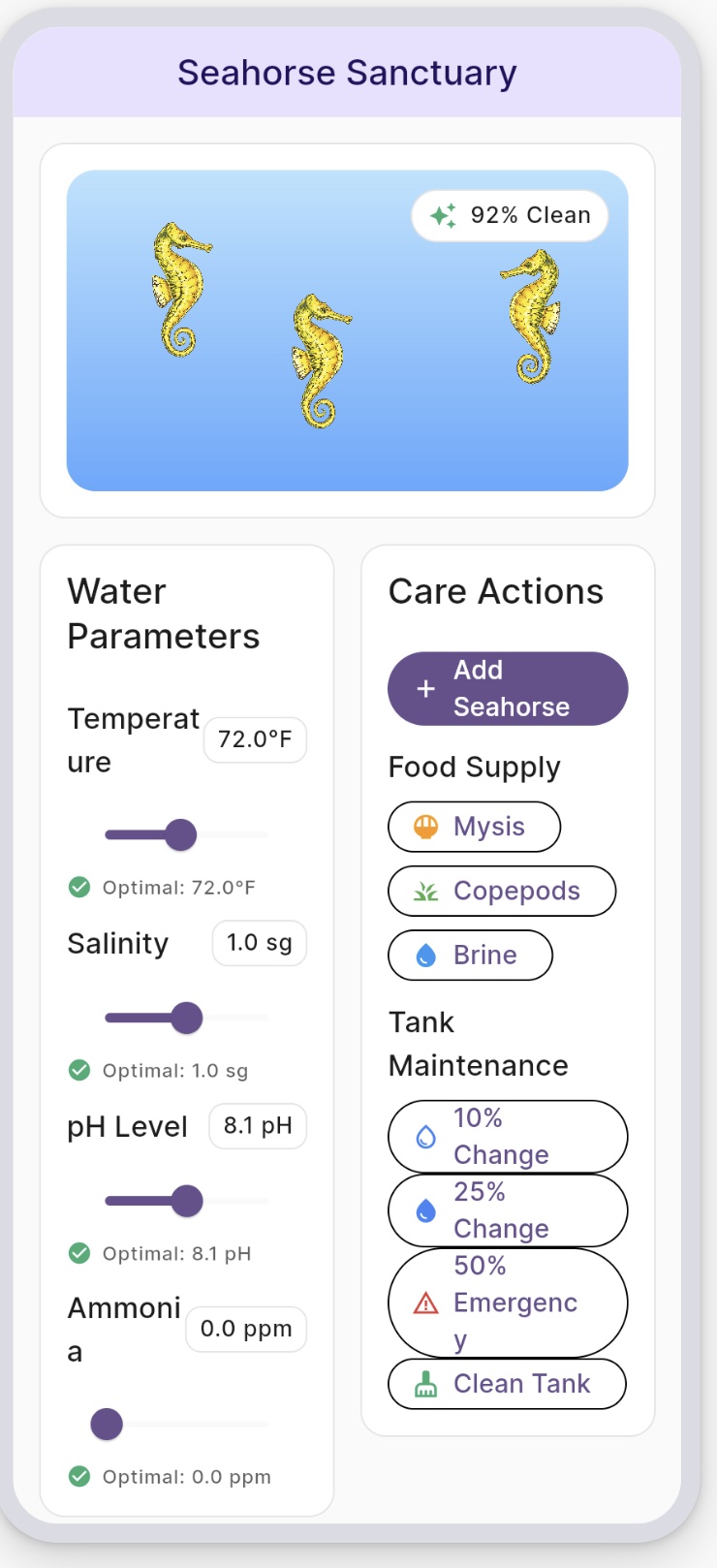Click the orange Mysis food icon

(x=425, y=827)
